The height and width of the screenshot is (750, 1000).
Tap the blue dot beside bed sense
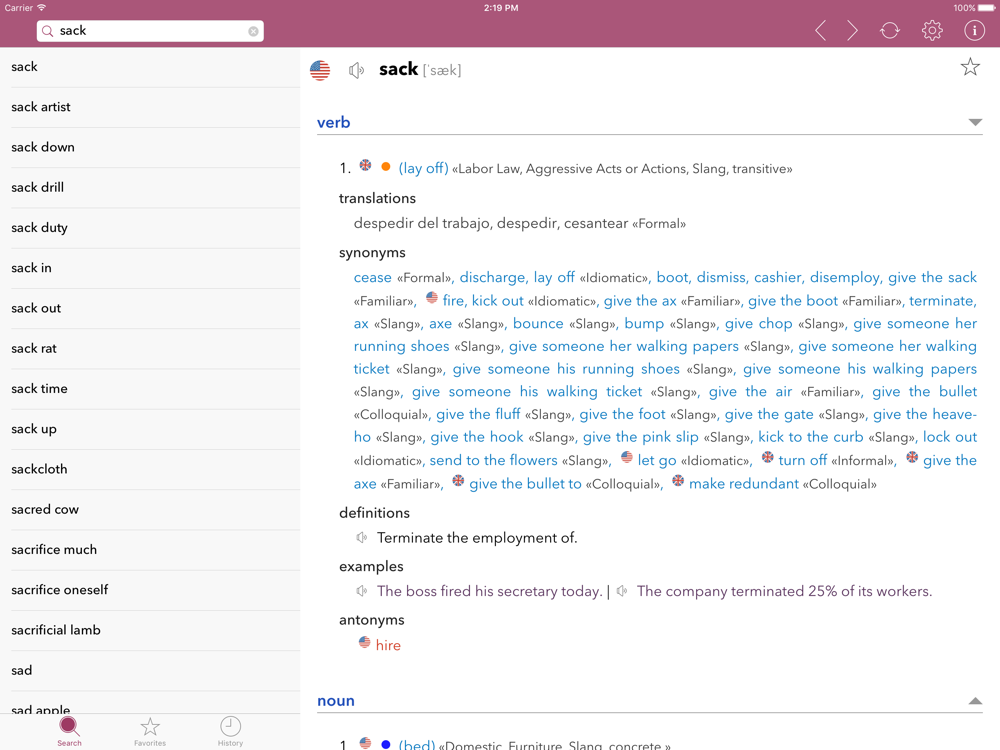point(386,744)
